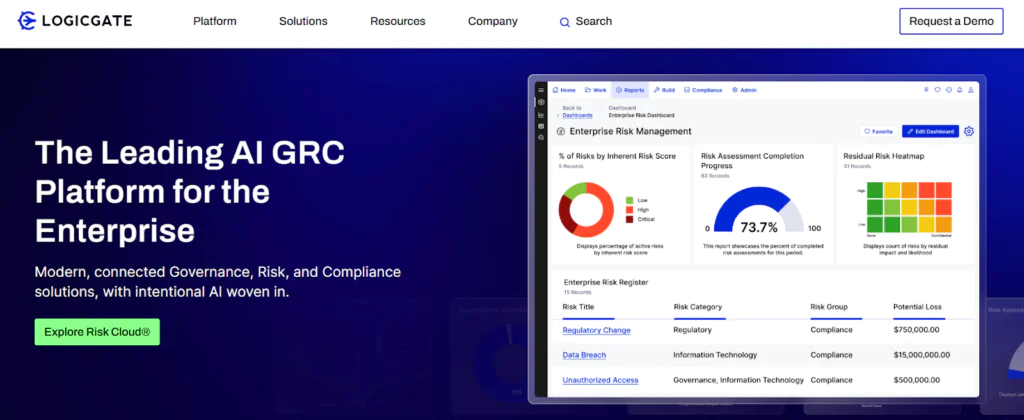Image resolution: width=1024 pixels, height=420 pixels.
Task: Open the Platform menu
Action: click(x=215, y=22)
